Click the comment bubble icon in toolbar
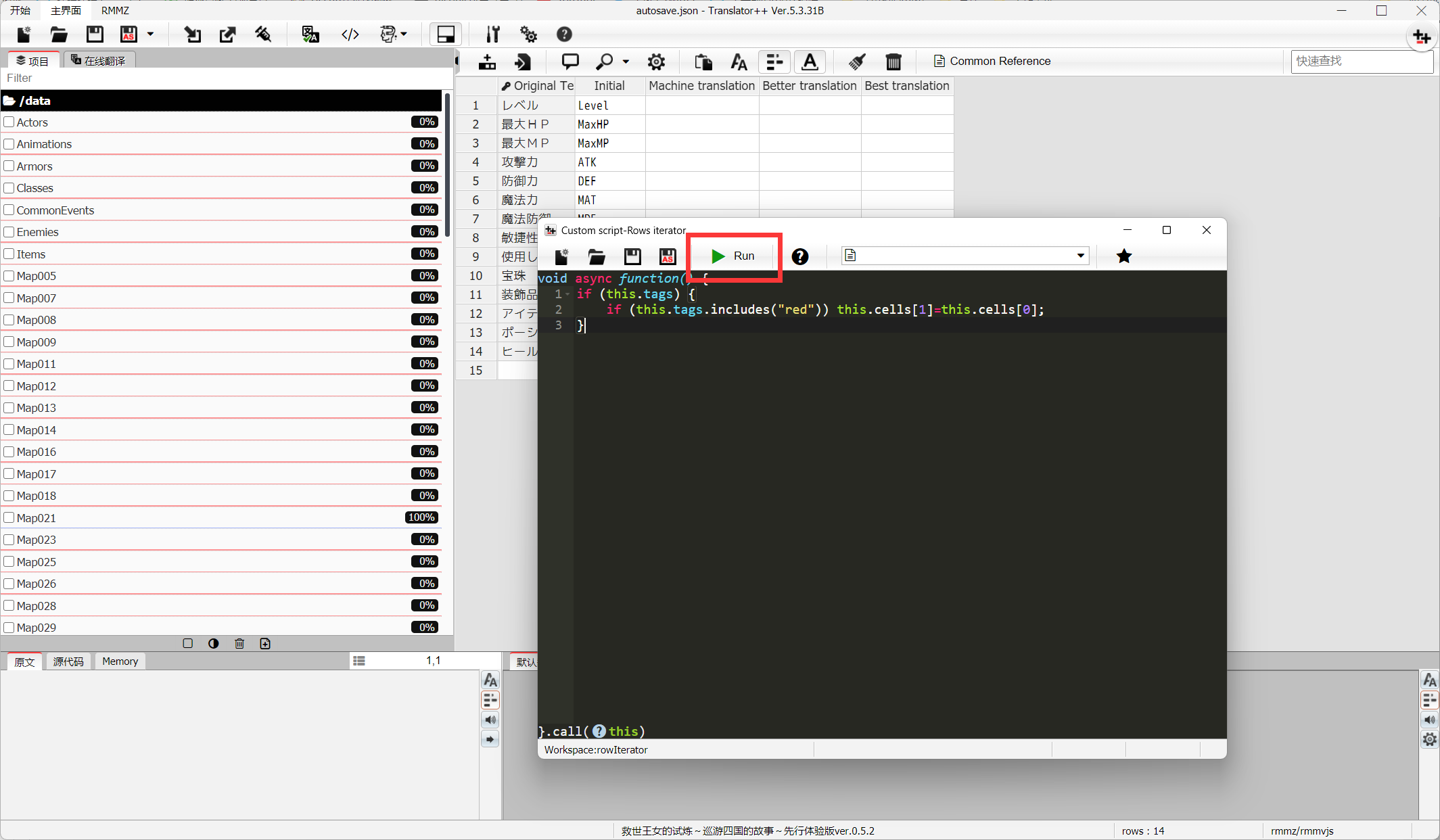 [570, 62]
